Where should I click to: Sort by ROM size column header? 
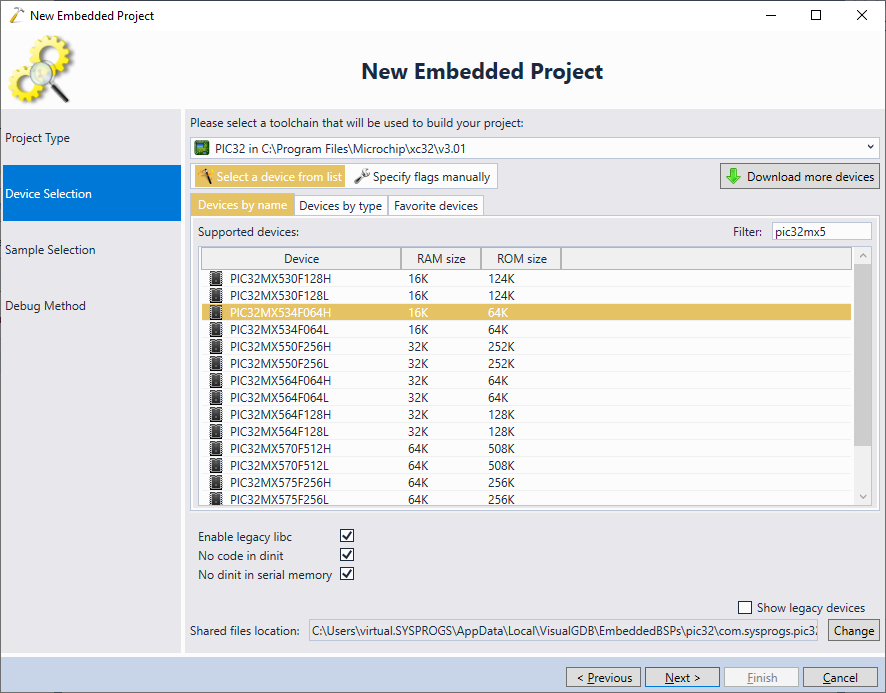(x=522, y=258)
